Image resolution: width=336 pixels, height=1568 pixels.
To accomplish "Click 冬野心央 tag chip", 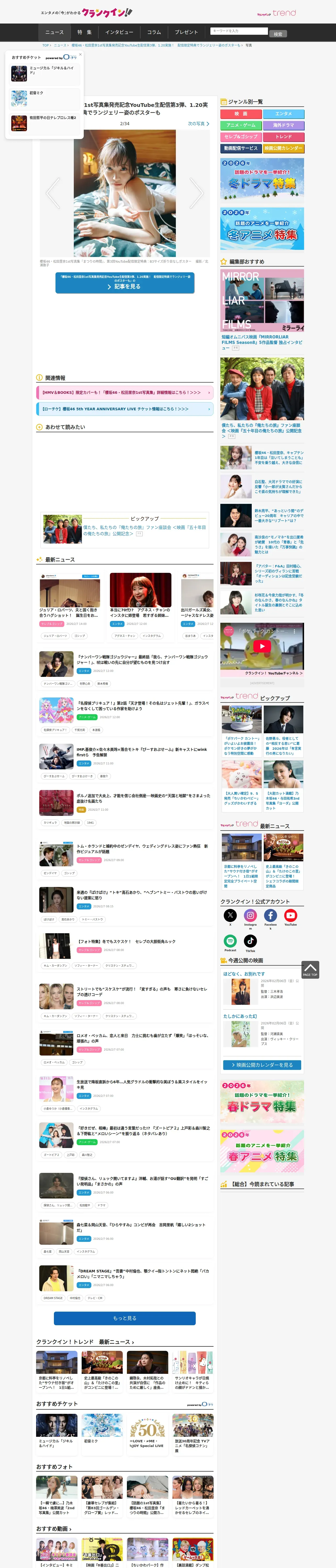I will tap(85, 684).
